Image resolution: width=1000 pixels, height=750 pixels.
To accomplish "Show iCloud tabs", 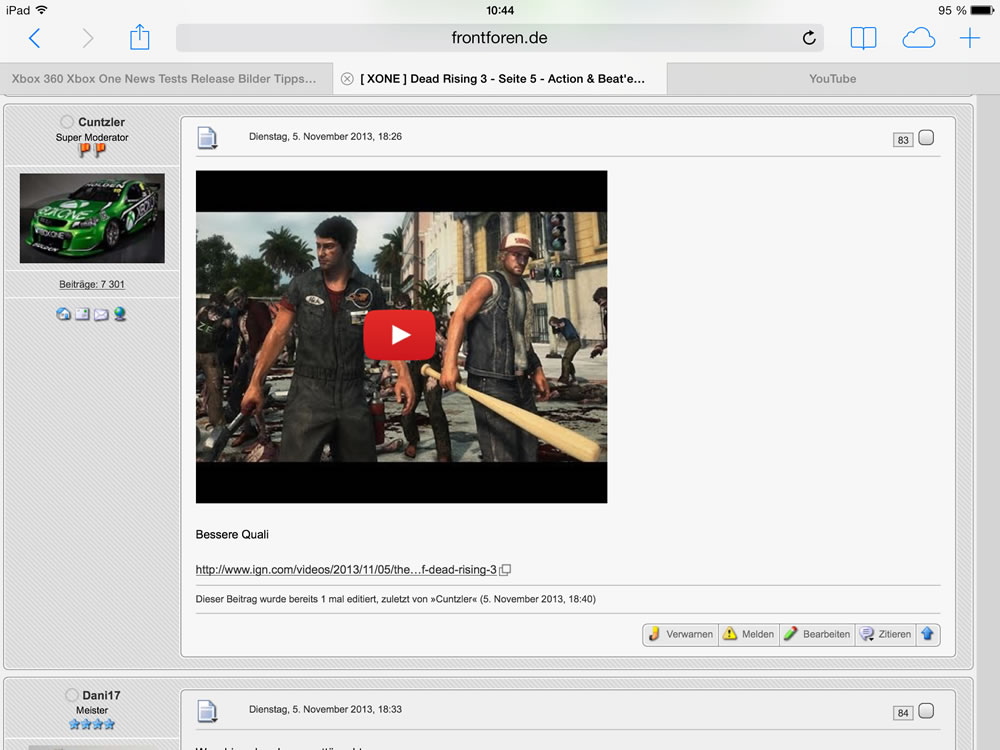I will 918,38.
